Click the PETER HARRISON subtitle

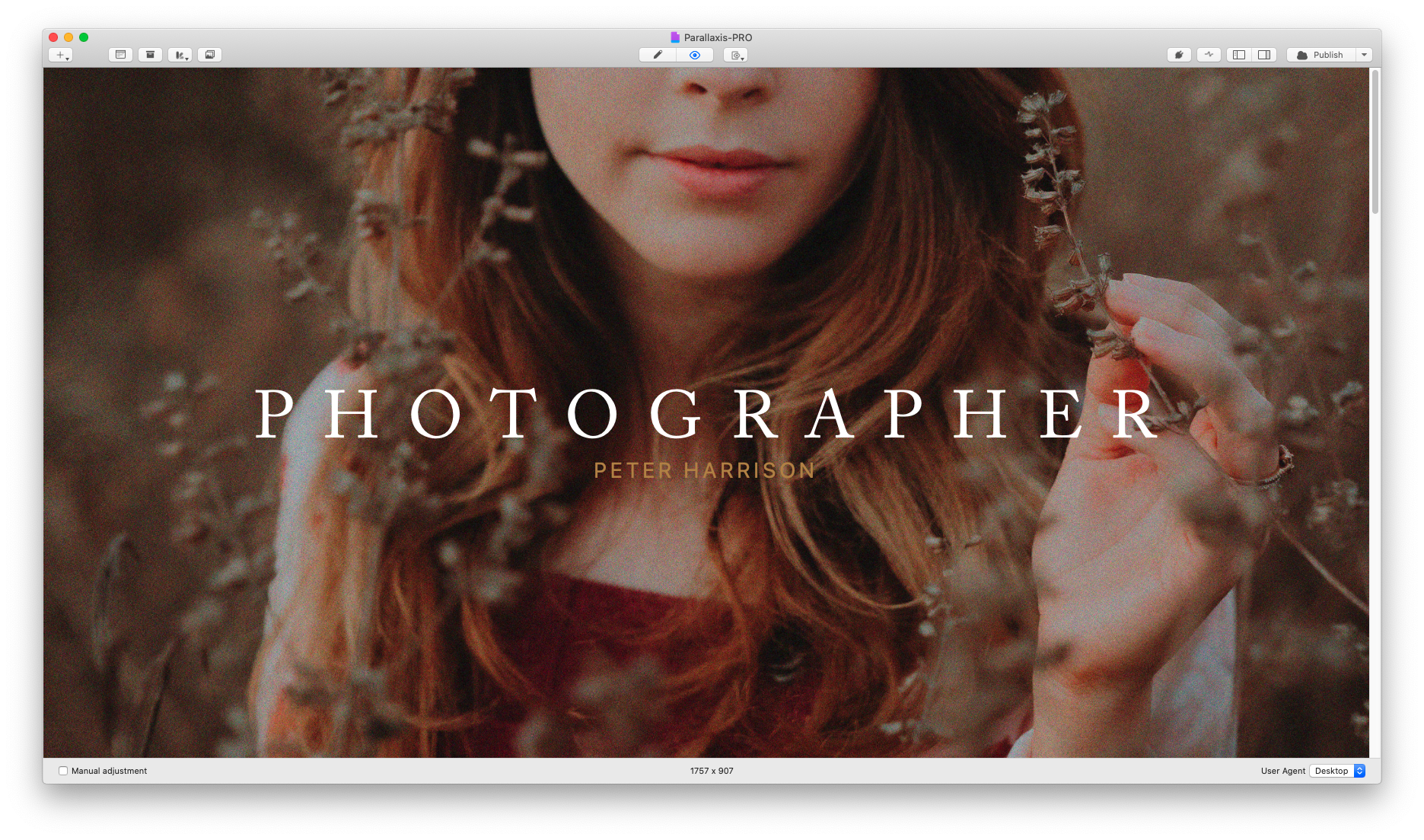pos(704,471)
